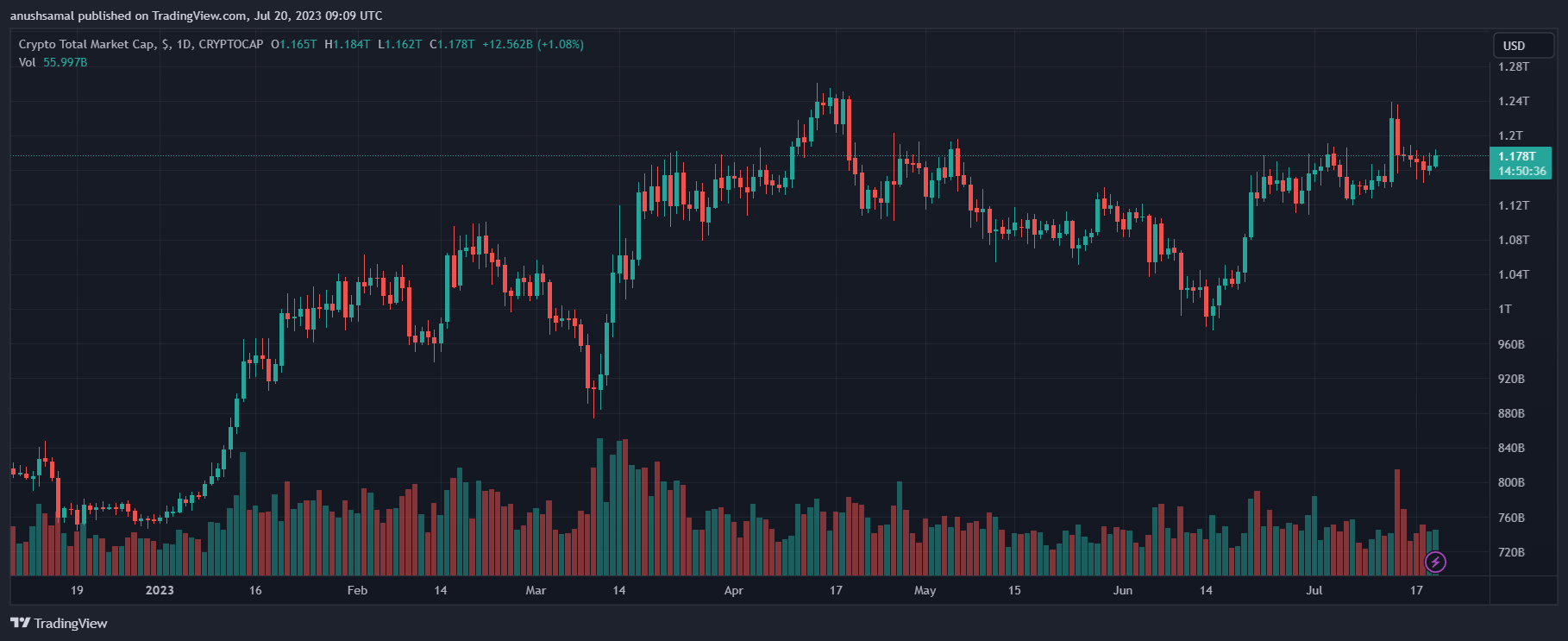Click the Feb label on the time axis
Screen dimensions: 1568x641
point(357,590)
